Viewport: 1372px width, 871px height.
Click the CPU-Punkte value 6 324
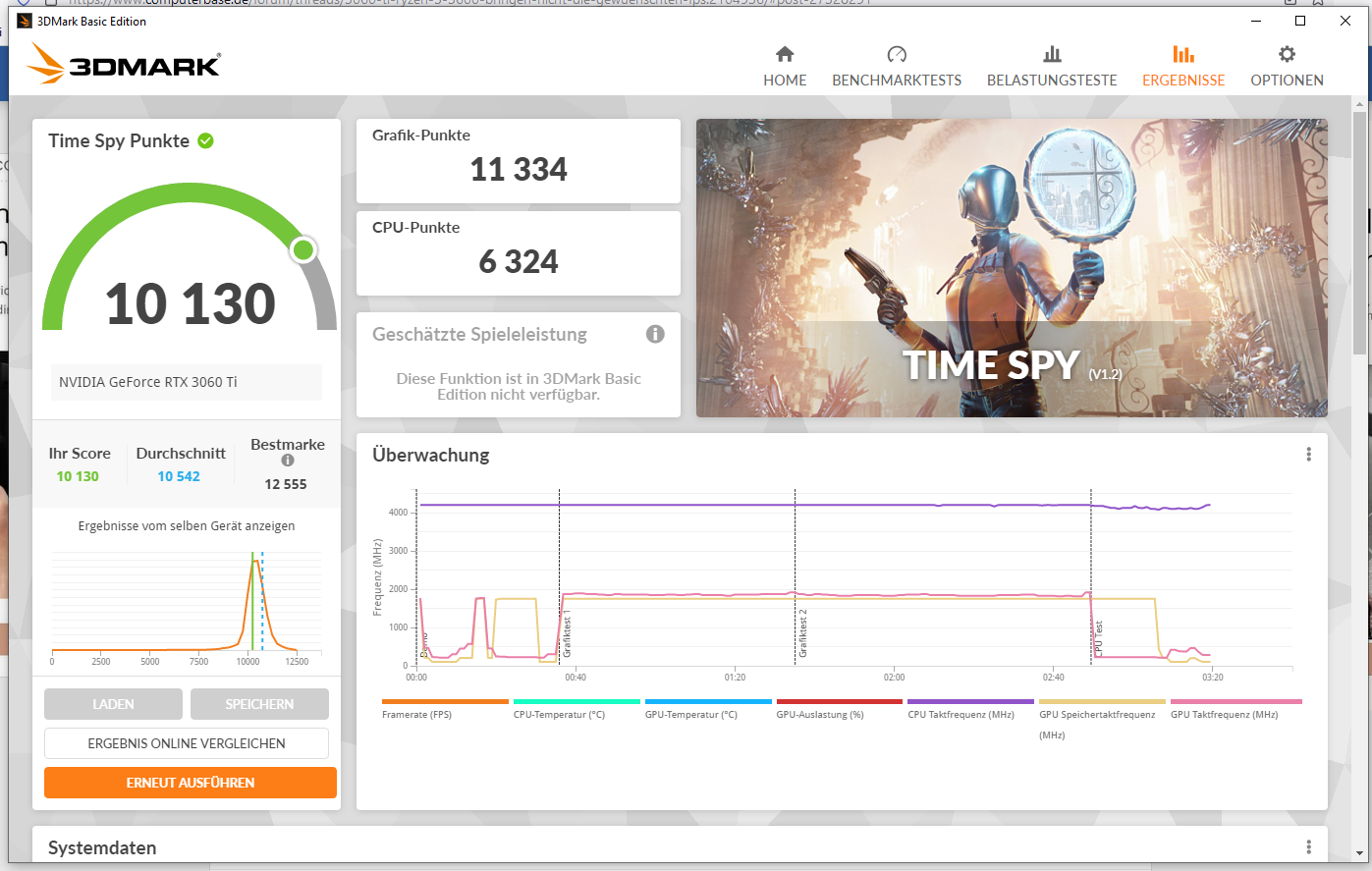tap(519, 262)
